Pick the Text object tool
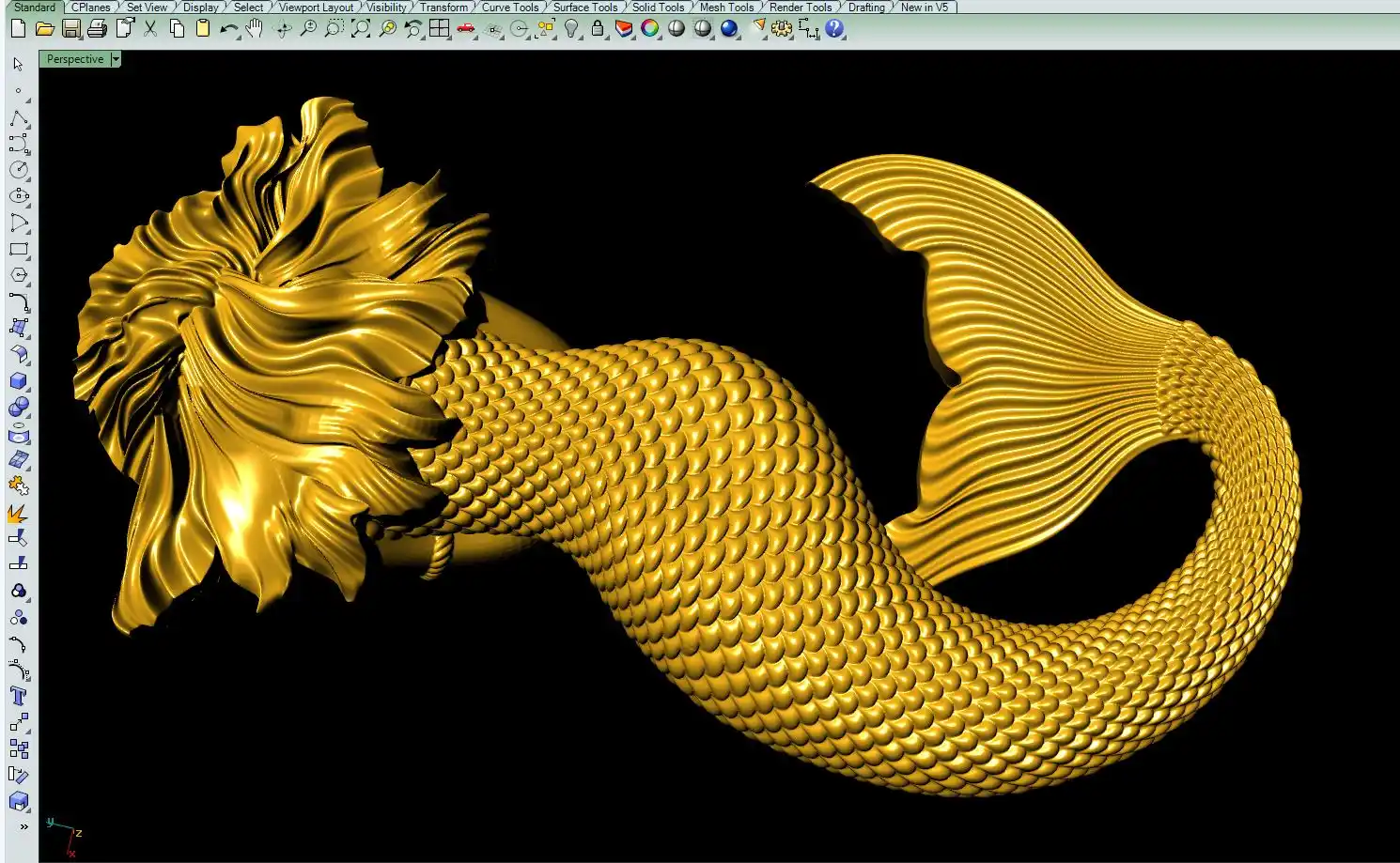Image resolution: width=1400 pixels, height=863 pixels. coord(18,696)
